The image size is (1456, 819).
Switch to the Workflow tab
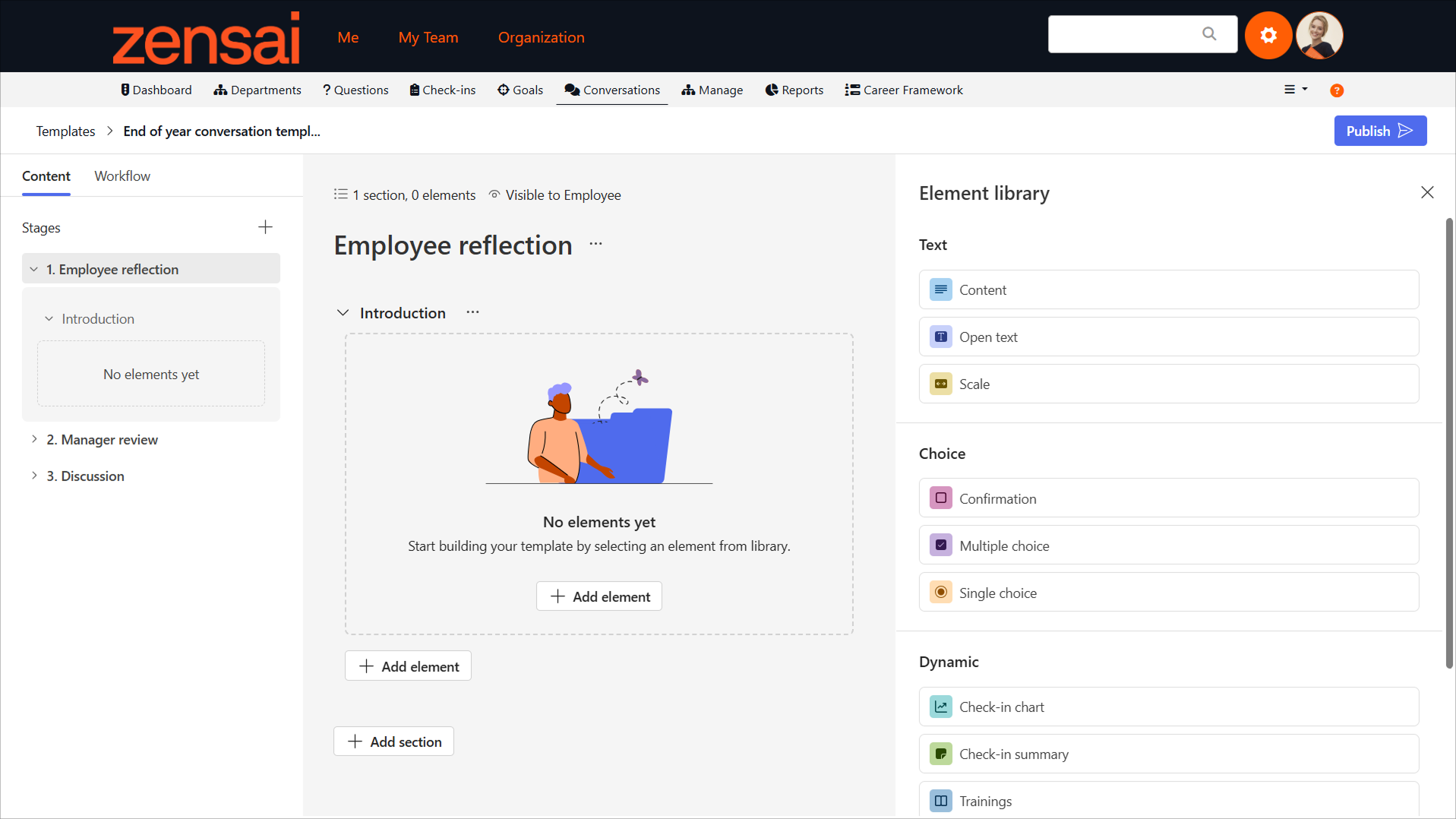click(x=122, y=176)
